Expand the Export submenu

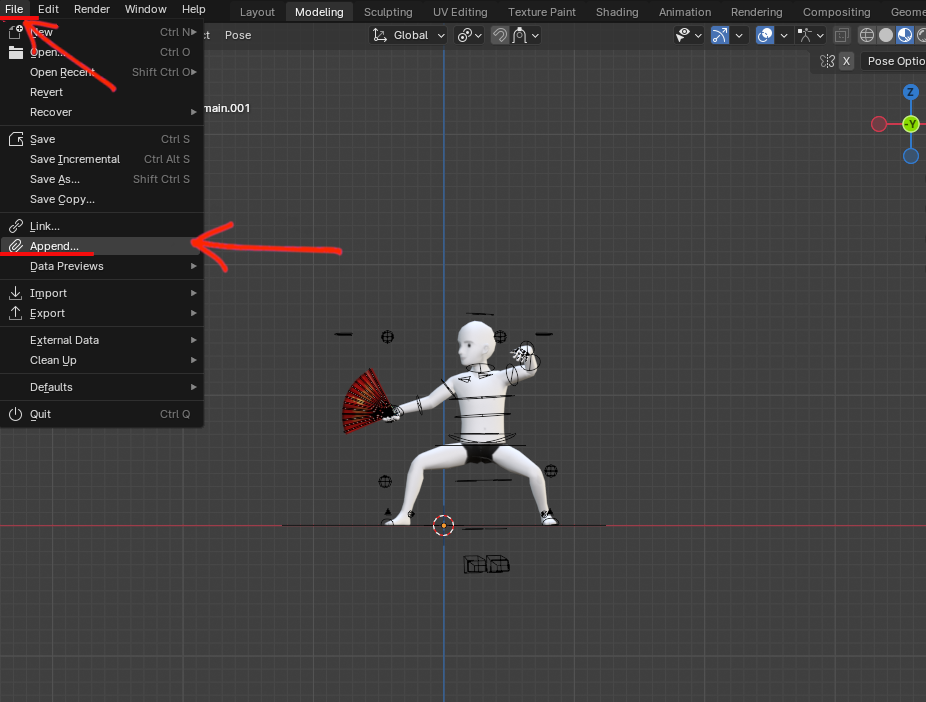pos(47,313)
